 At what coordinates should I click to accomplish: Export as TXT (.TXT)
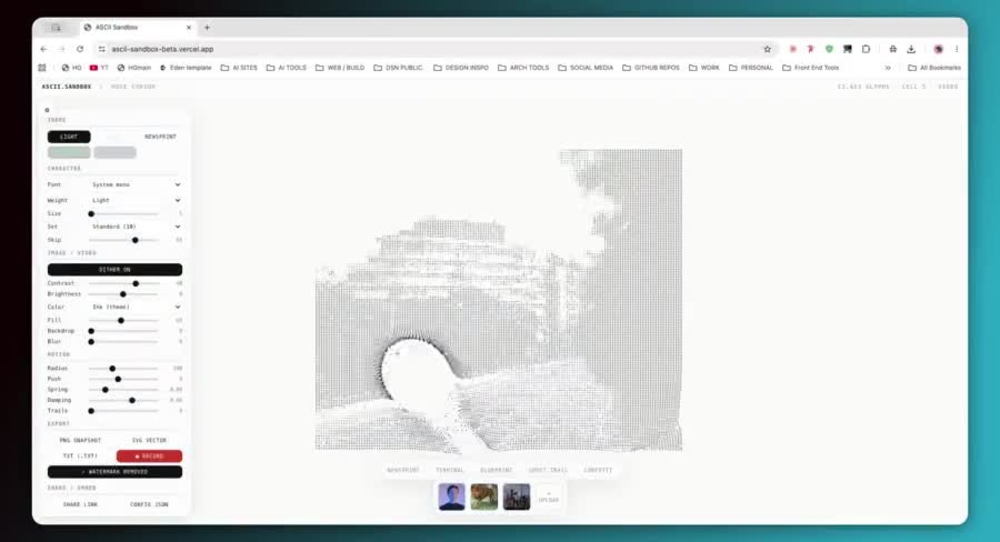80,456
